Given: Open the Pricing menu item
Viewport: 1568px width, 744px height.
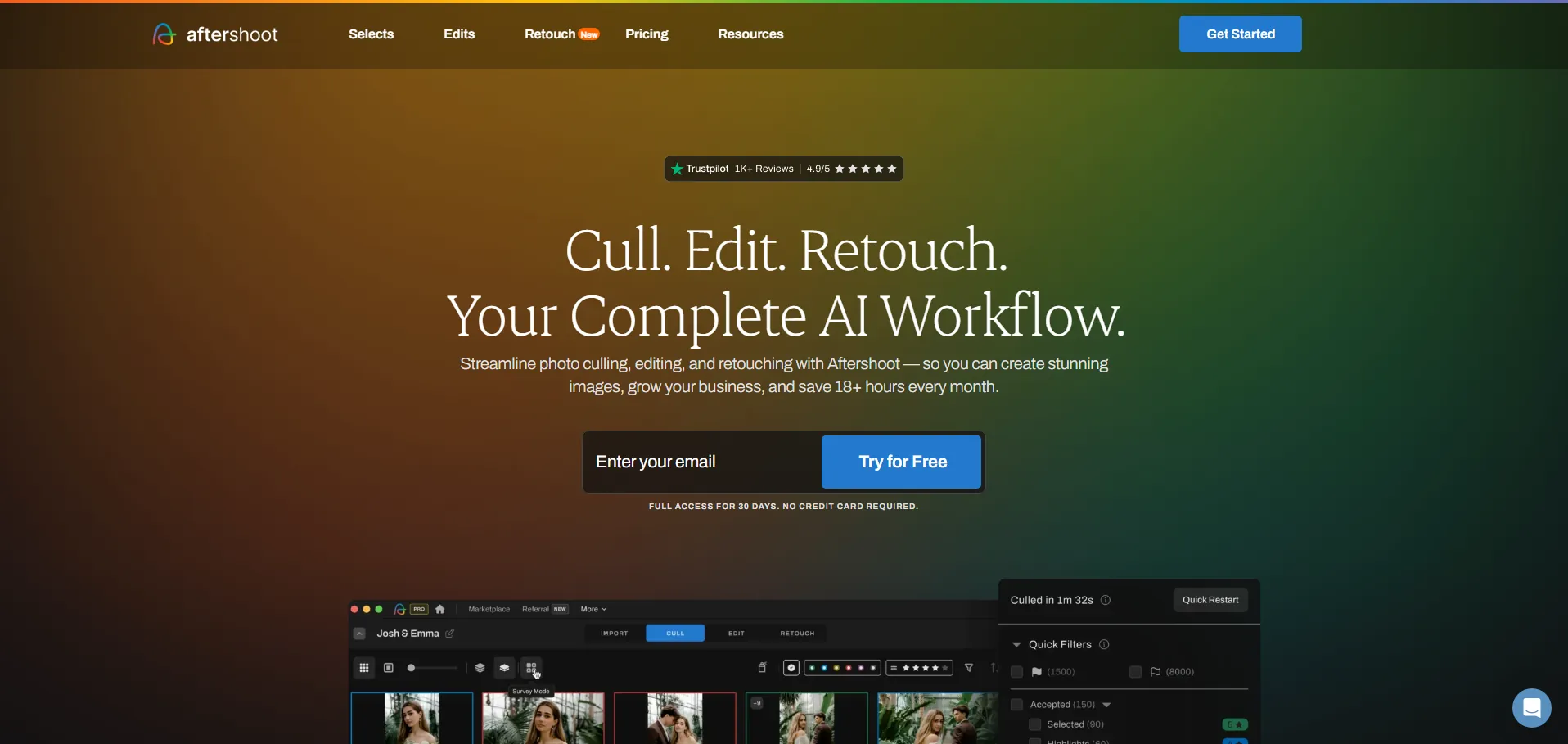Looking at the screenshot, I should pyautogui.click(x=647, y=34).
